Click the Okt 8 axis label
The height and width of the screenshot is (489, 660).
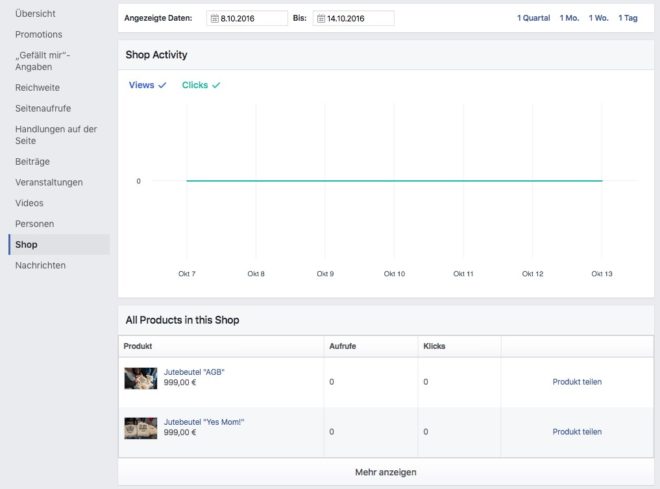click(256, 274)
